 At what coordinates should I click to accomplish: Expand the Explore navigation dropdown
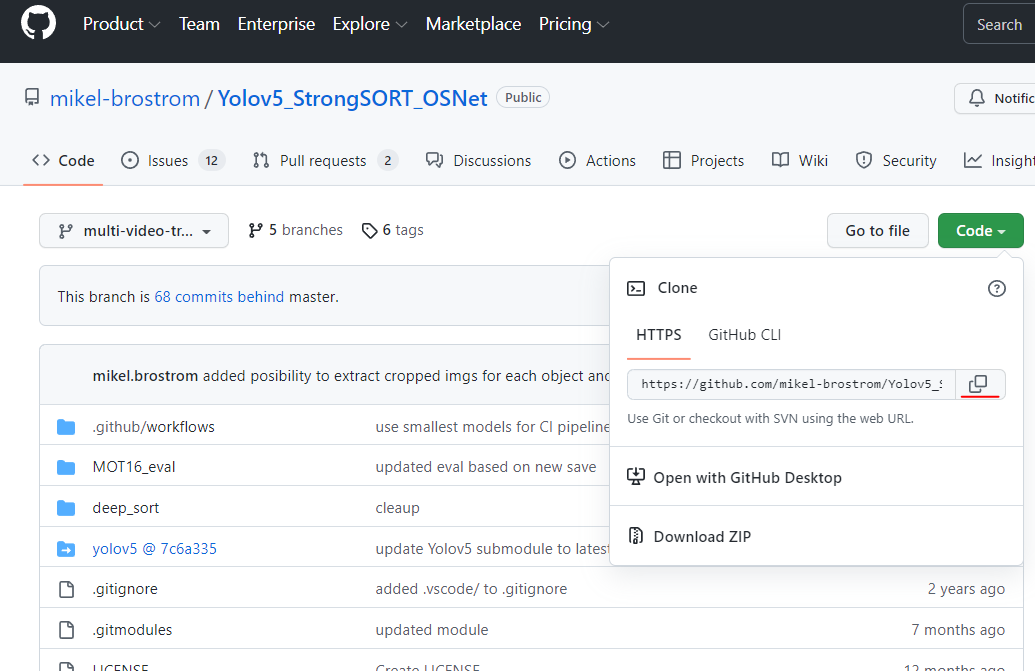click(x=370, y=24)
